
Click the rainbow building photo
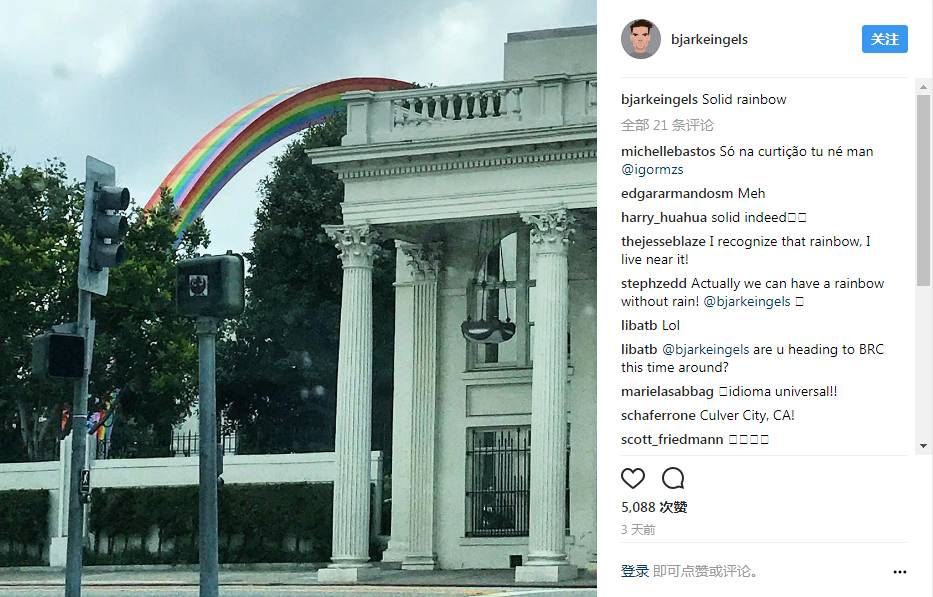(298, 298)
